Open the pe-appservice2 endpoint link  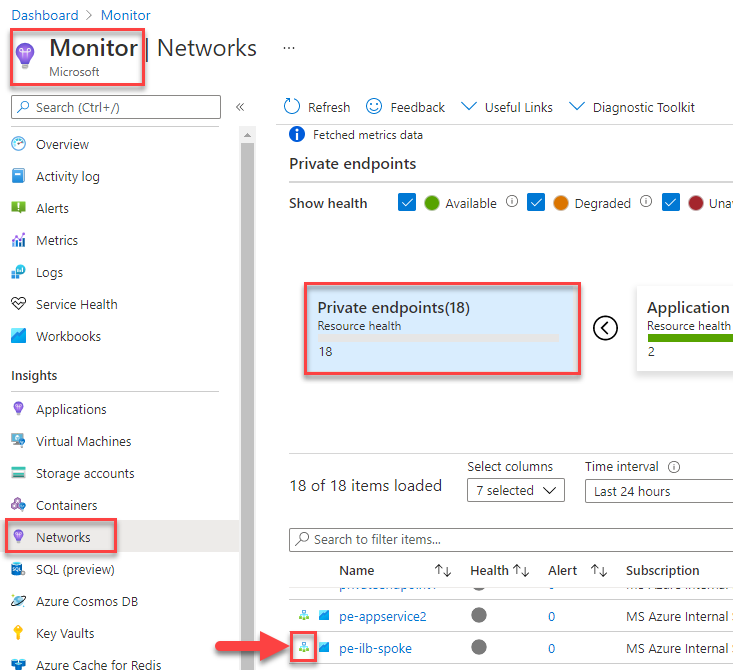382,616
